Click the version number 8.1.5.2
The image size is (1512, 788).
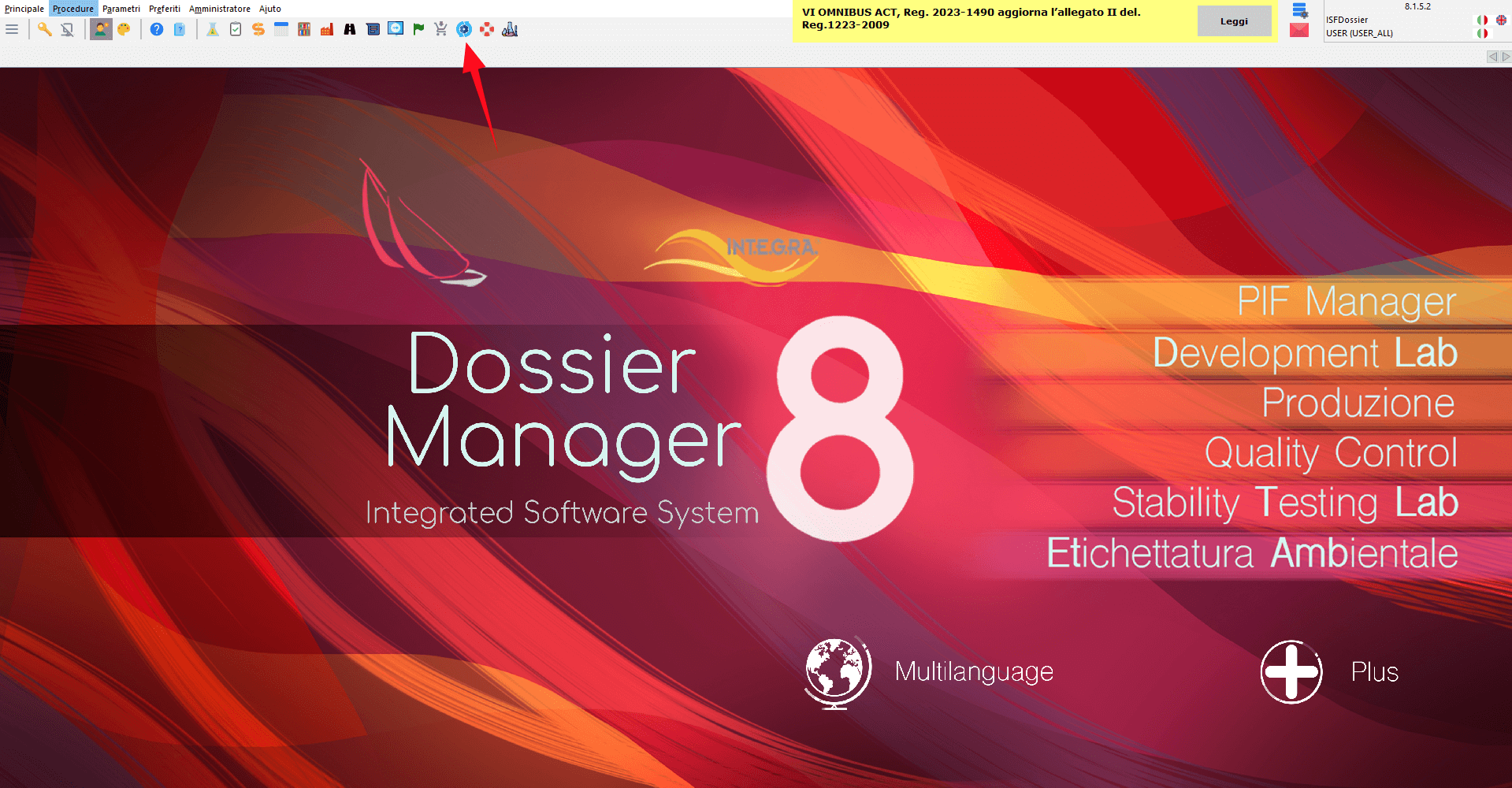point(1417,6)
